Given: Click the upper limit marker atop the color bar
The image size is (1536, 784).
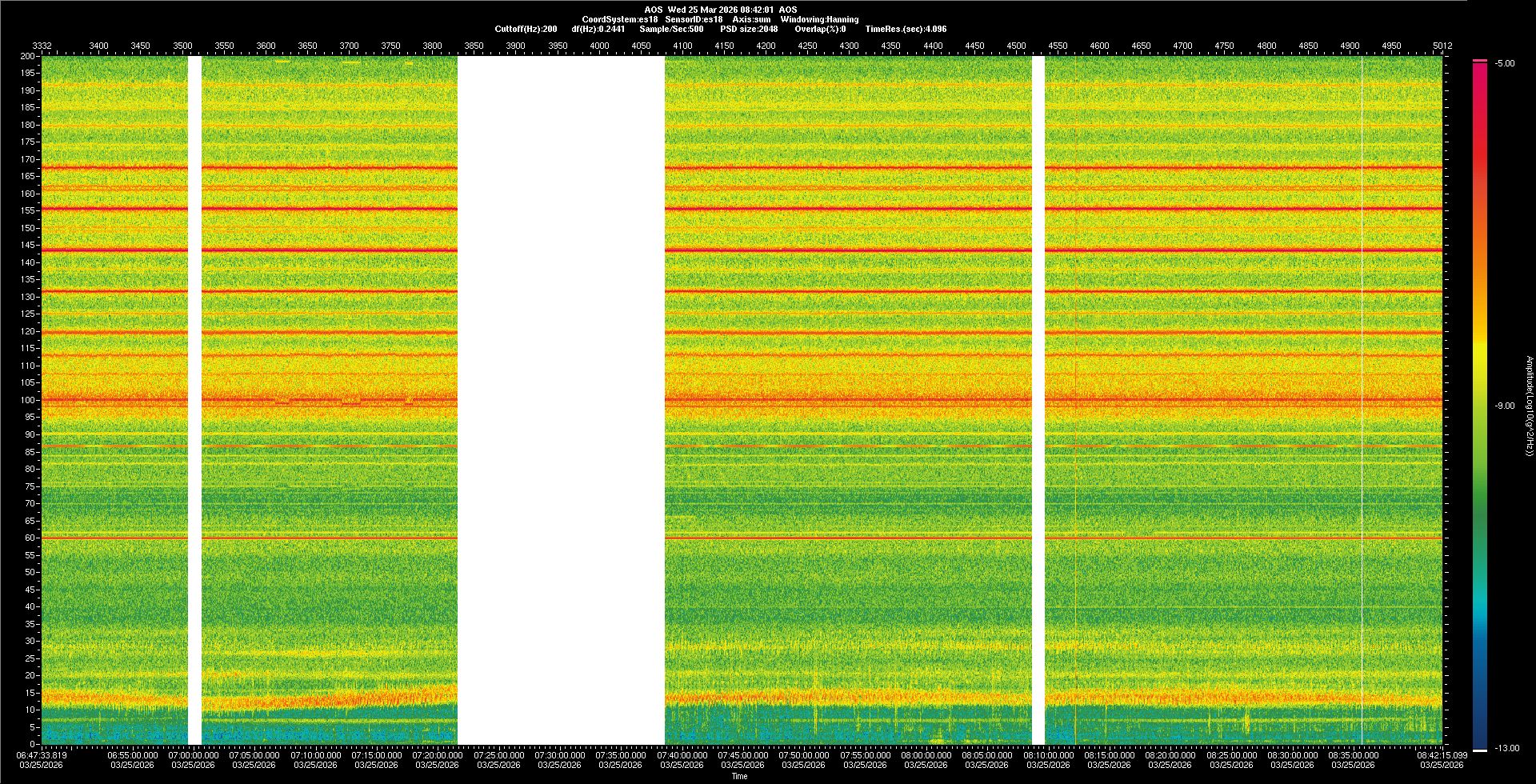Looking at the screenshot, I should pos(1480,61).
